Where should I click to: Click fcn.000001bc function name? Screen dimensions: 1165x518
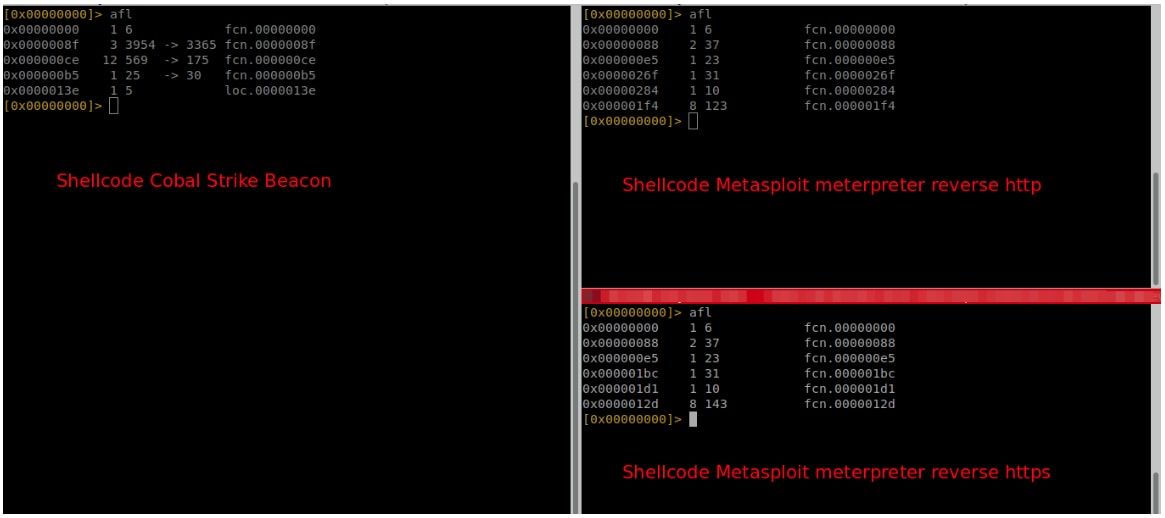[x=850, y=373]
